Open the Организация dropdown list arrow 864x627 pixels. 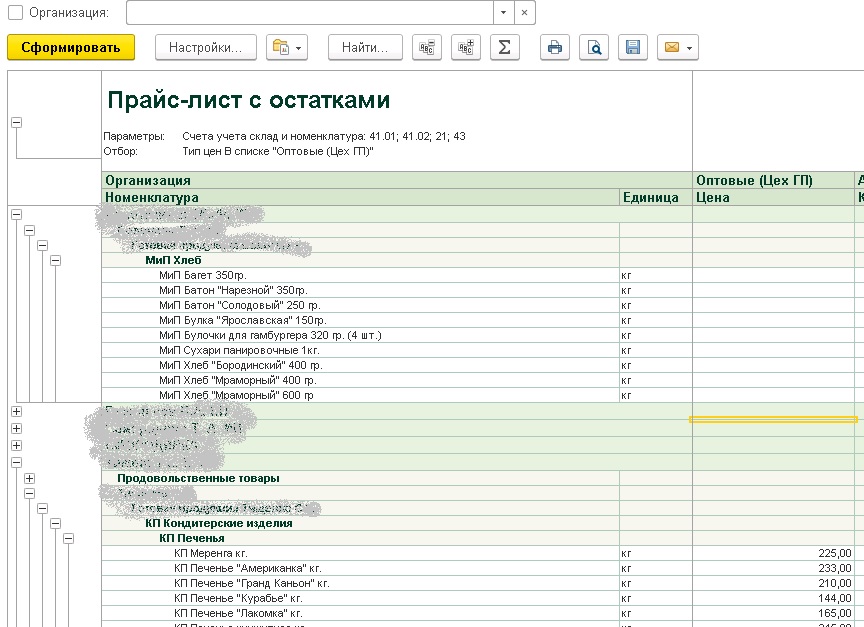(x=504, y=12)
